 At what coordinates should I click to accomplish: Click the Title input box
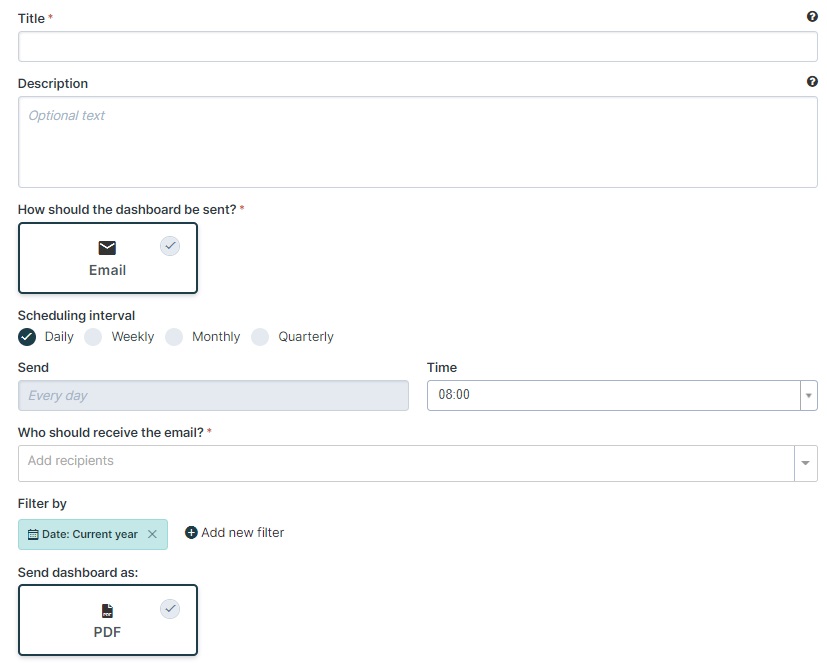click(418, 46)
